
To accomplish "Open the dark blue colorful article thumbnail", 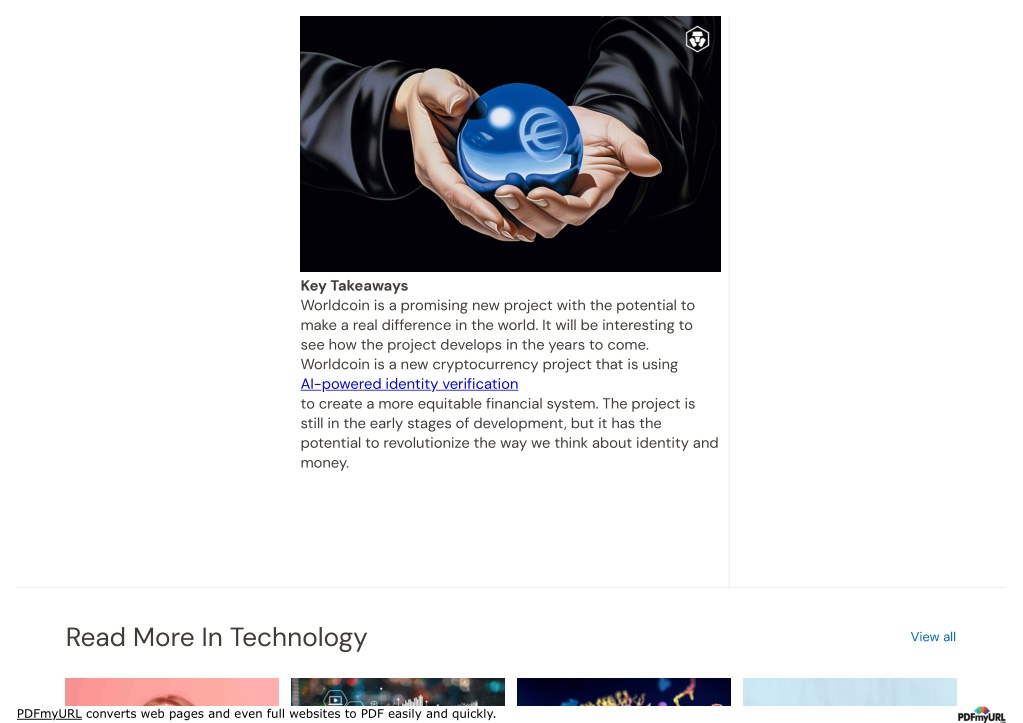I will 624,692.
